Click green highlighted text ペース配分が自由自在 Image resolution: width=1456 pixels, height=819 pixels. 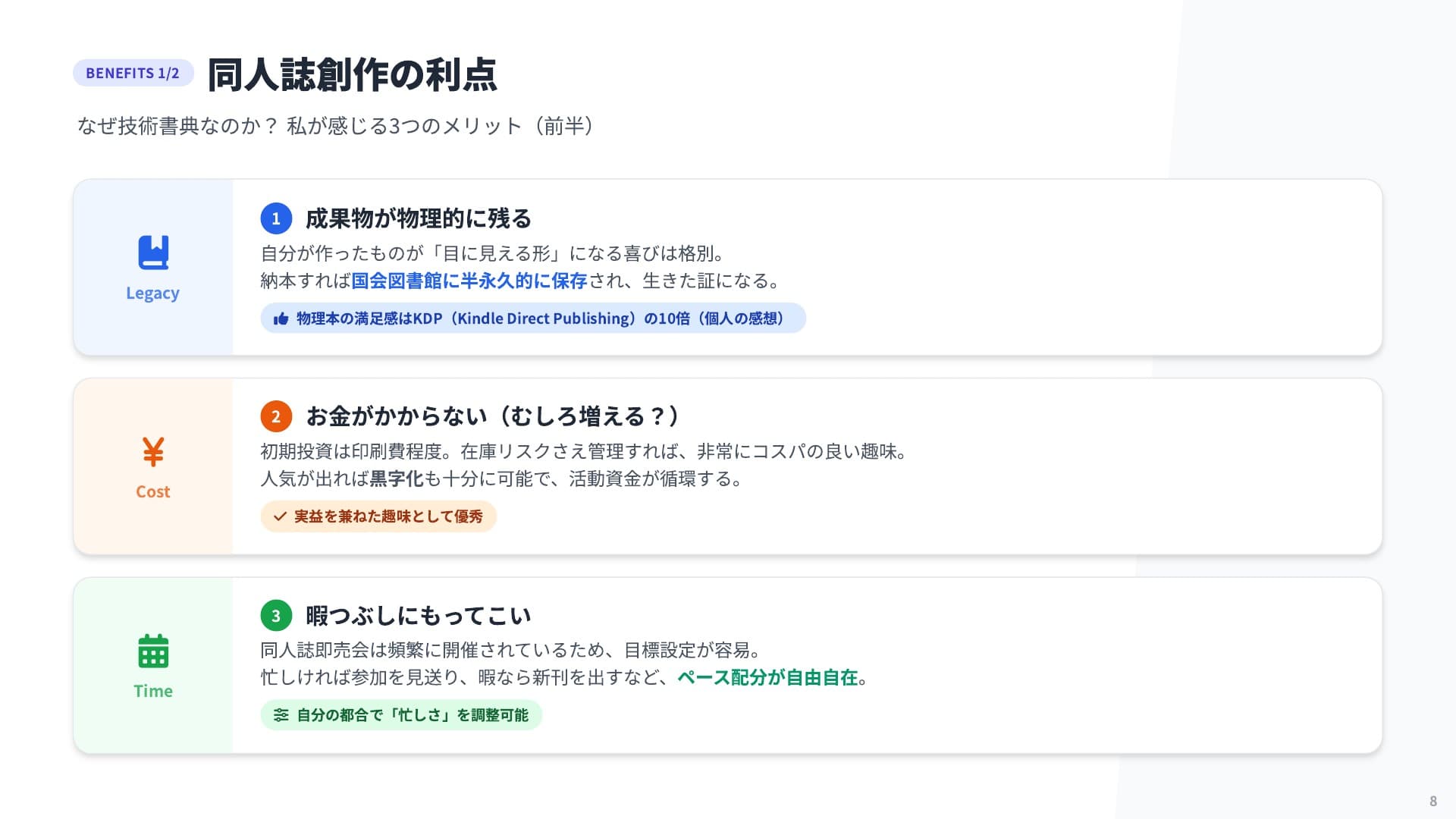click(x=767, y=677)
